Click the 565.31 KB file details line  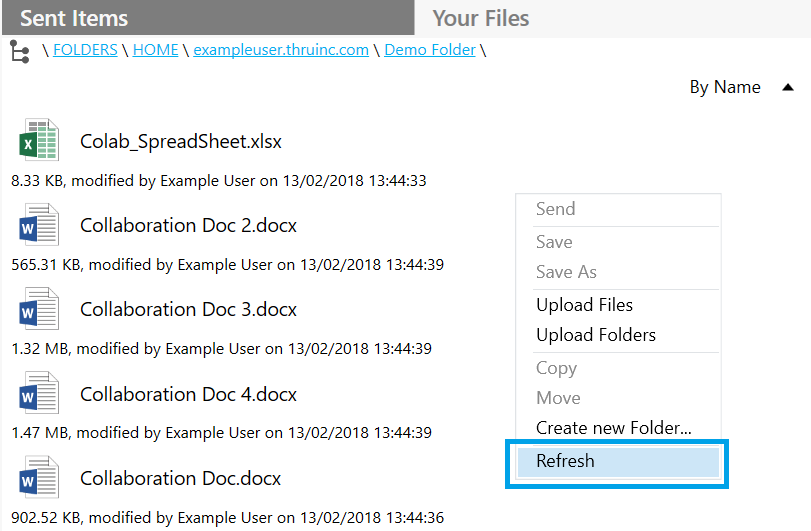(228, 265)
